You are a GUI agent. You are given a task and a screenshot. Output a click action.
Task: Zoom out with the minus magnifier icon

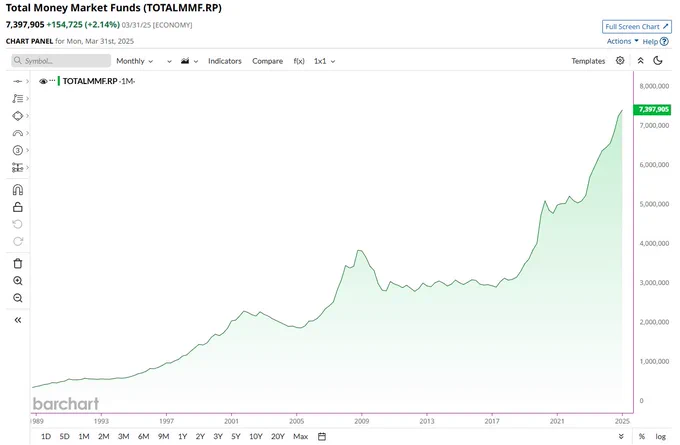(18, 298)
